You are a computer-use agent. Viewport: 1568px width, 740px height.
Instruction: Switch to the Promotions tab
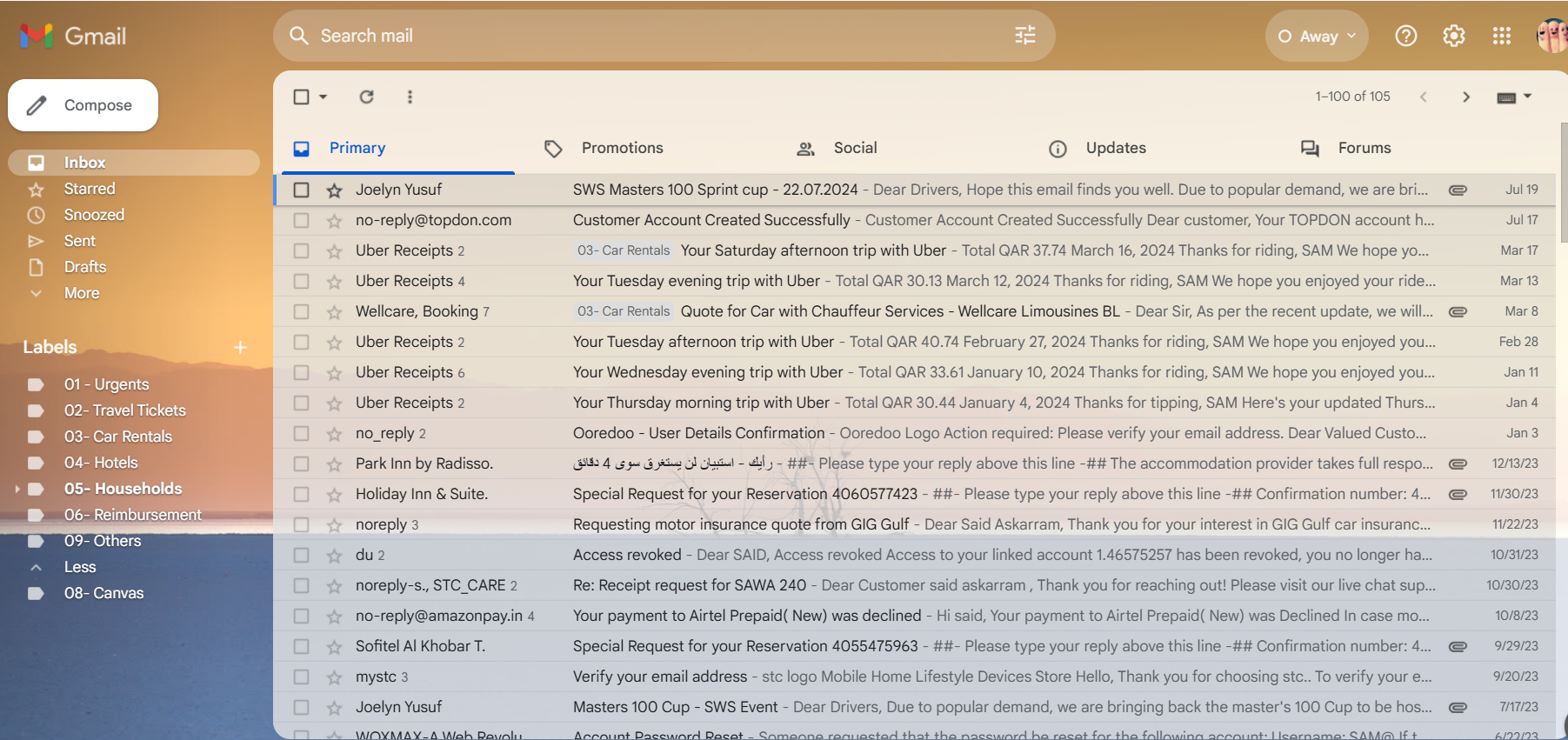pos(621,148)
